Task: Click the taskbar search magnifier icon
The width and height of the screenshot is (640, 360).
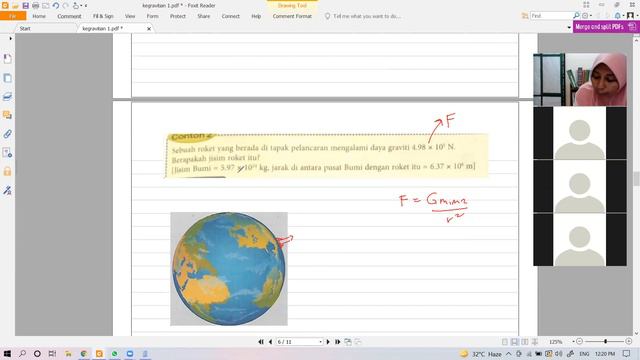Action: coord(22,353)
